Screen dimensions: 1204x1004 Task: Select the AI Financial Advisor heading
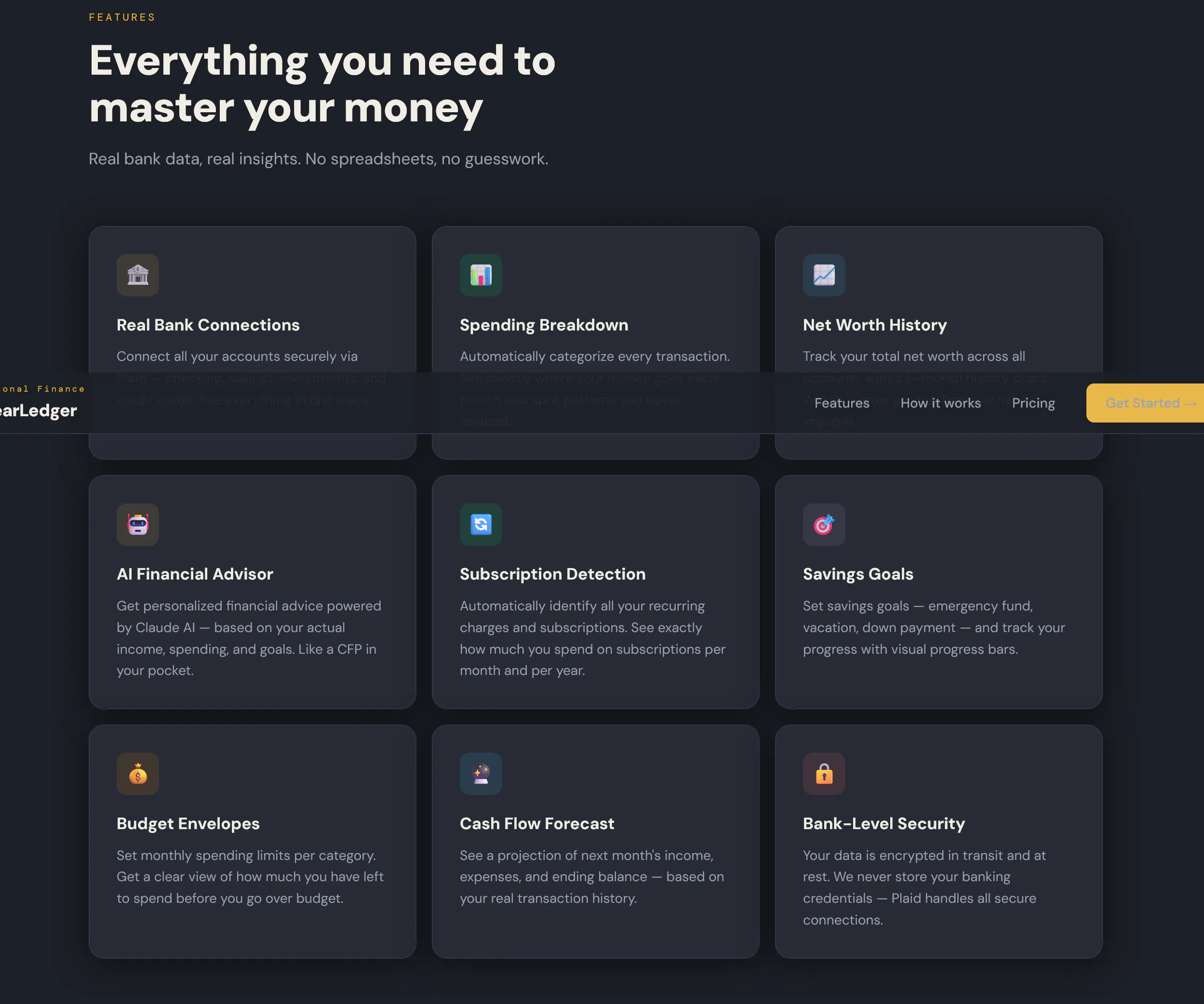pyautogui.click(x=195, y=574)
